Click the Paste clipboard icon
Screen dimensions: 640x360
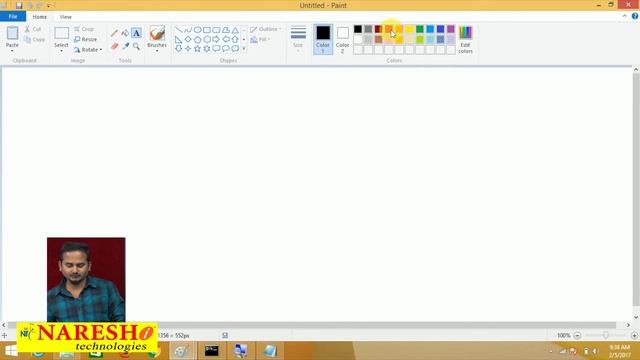(12, 33)
